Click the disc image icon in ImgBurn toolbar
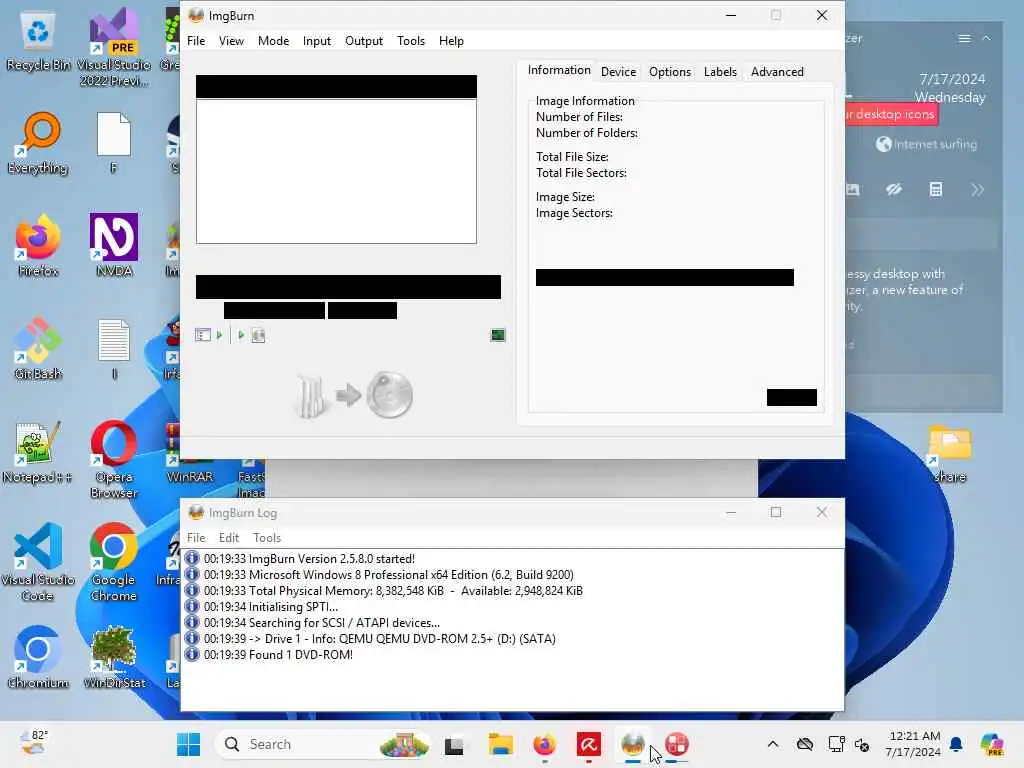The image size is (1024, 768). click(259, 335)
